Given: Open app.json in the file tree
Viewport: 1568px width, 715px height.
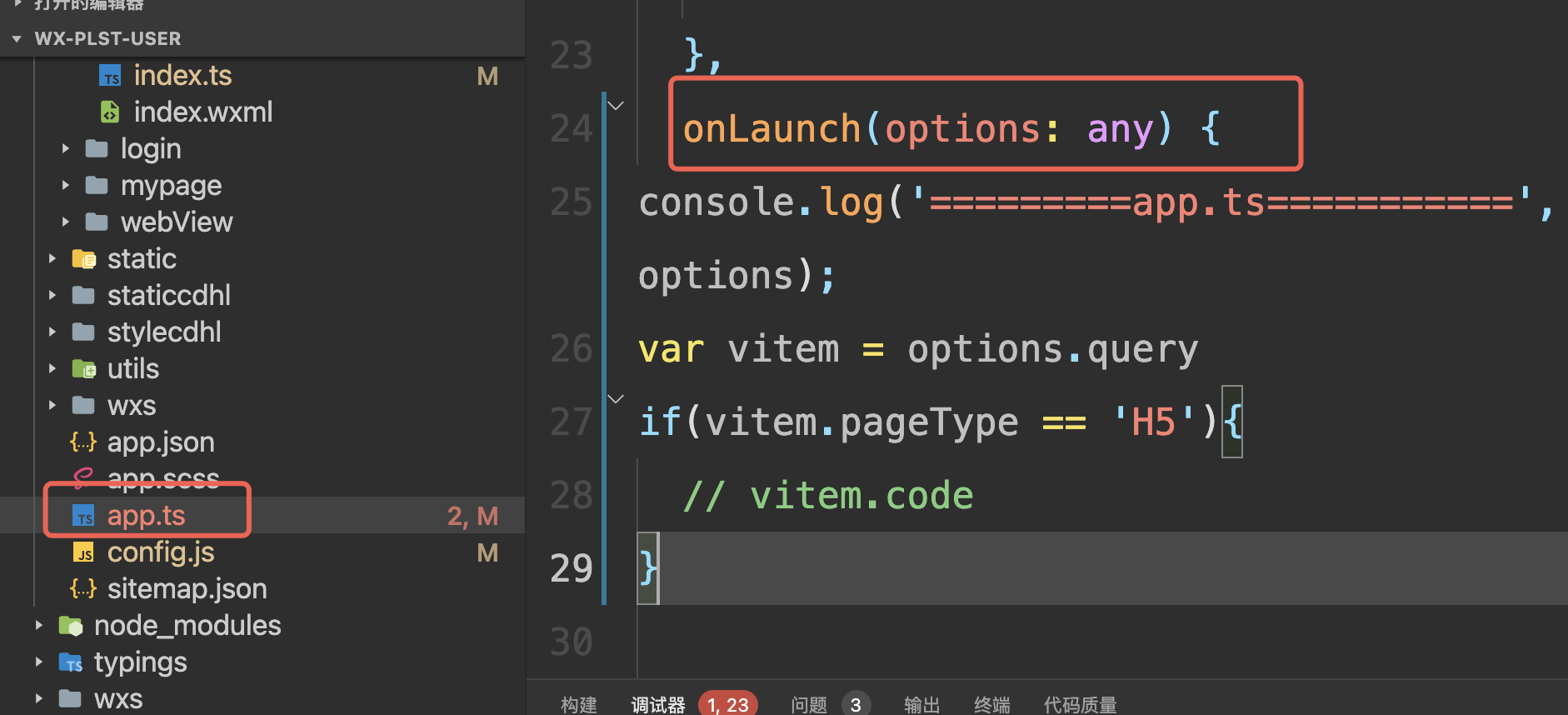Looking at the screenshot, I should (161, 442).
